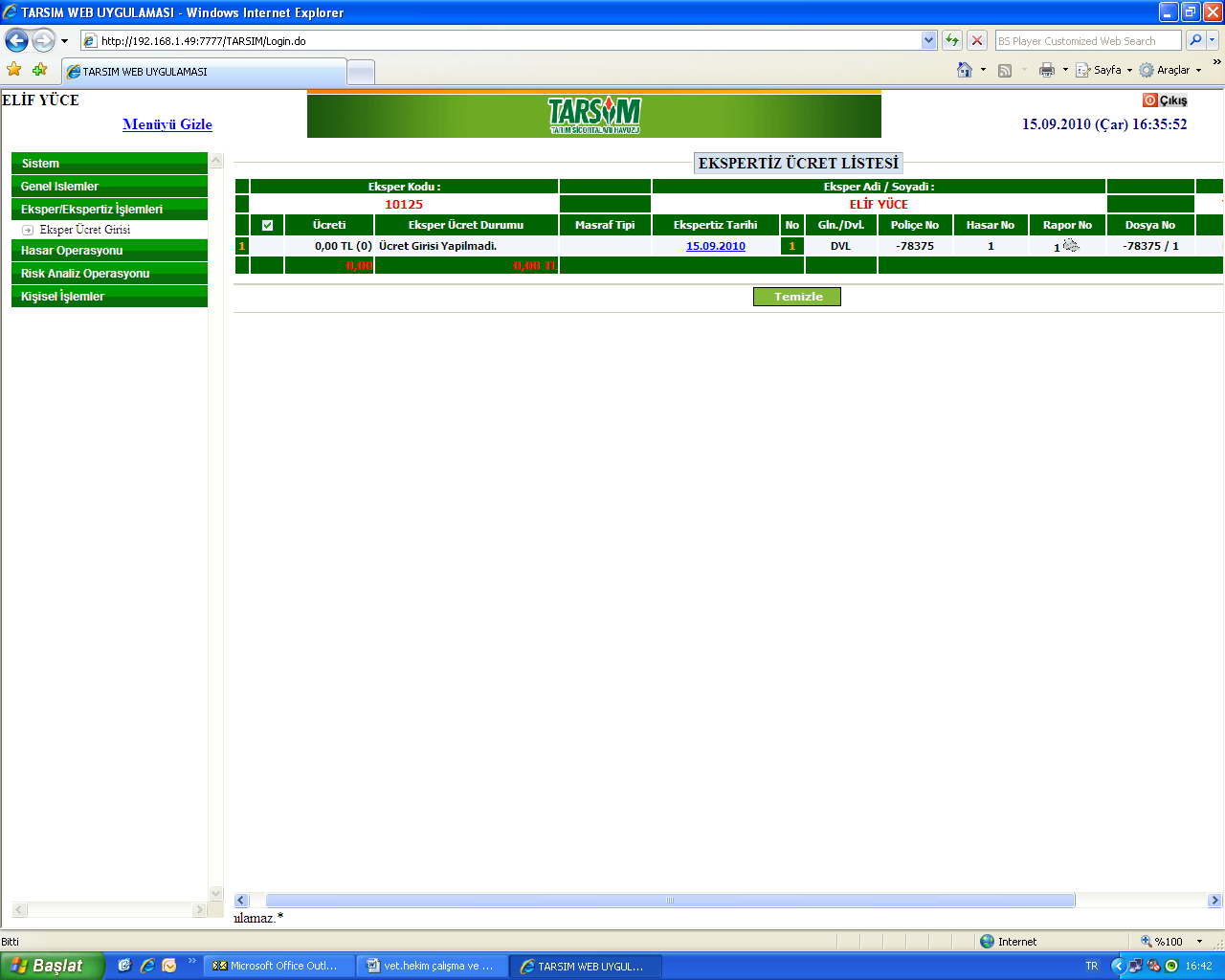1225x980 pixels.
Task: Click the Print icon
Action: [x=1047, y=70]
